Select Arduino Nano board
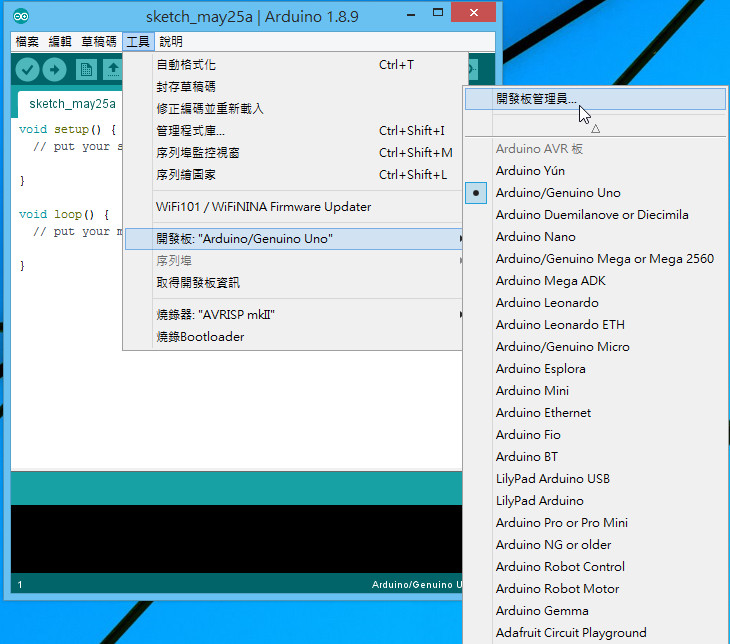730x644 pixels. pos(595,237)
